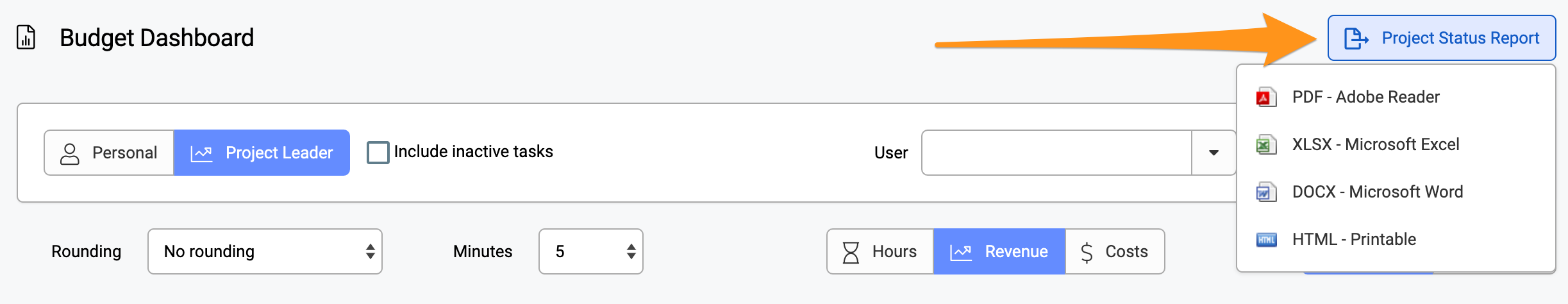
Task: Click the hourglass icon on Hours
Action: pyautogui.click(x=851, y=252)
